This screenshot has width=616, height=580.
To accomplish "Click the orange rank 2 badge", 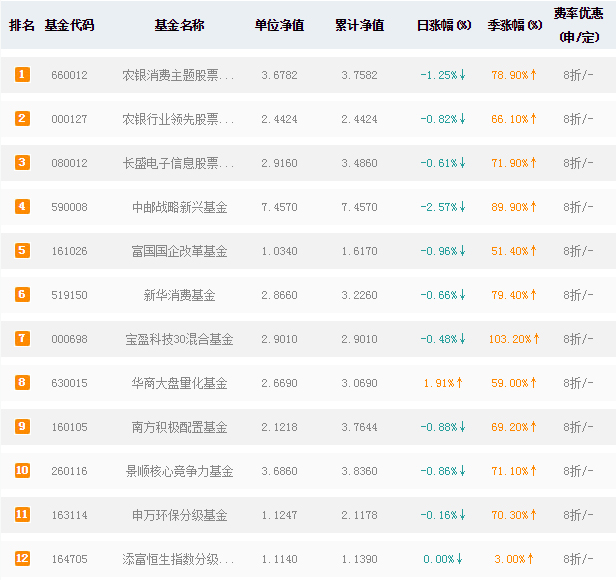I will (22, 118).
